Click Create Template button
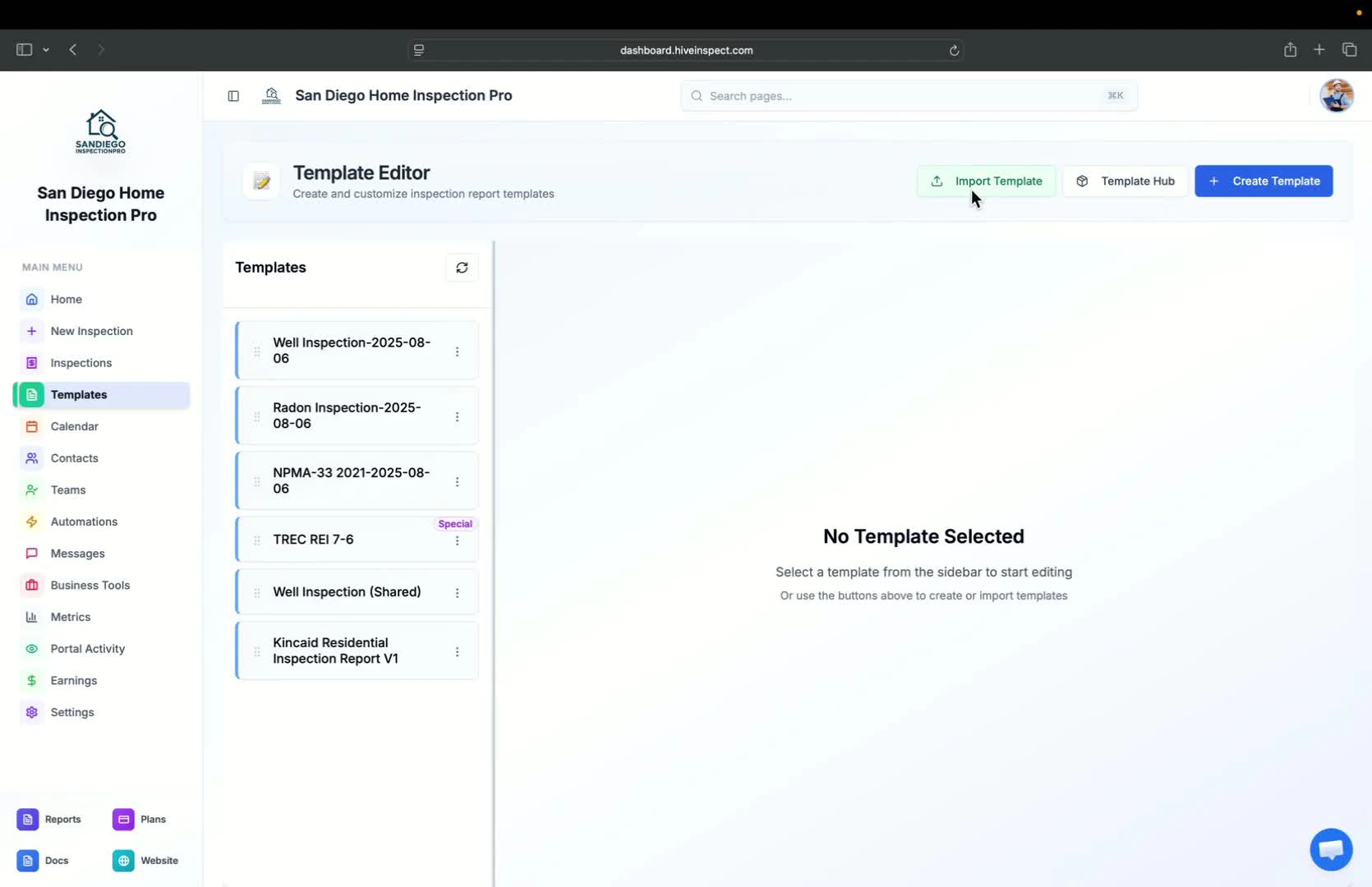This screenshot has width=1372, height=887. point(1264,181)
